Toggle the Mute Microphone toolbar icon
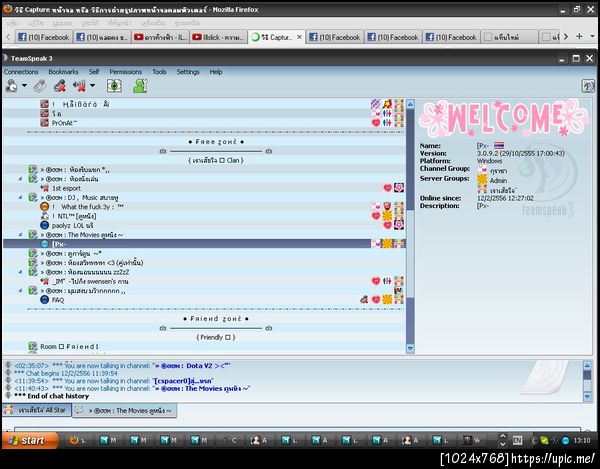Image resolution: width=600 pixels, height=469 pixels. (60, 86)
